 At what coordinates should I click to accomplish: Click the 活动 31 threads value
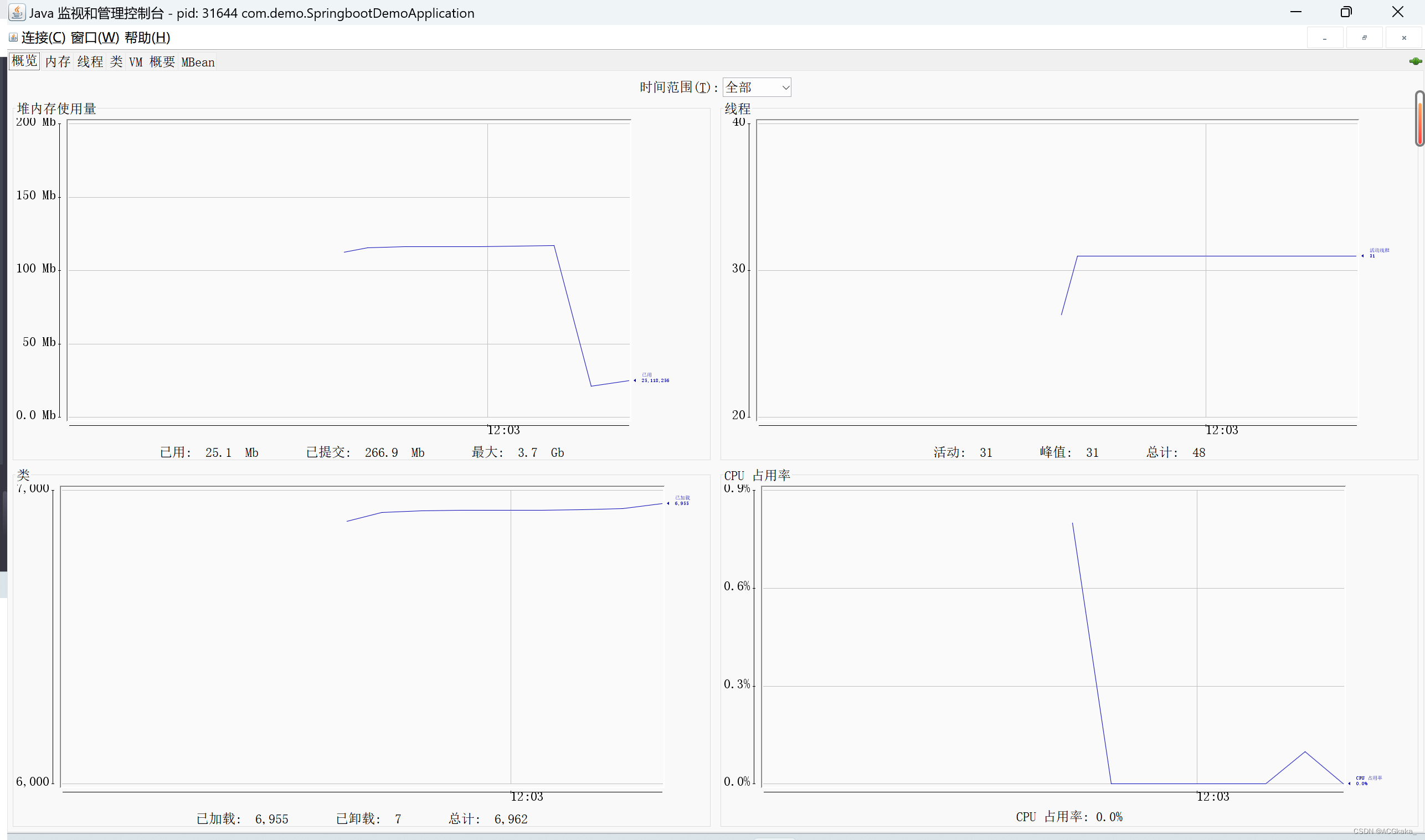[x=963, y=452]
